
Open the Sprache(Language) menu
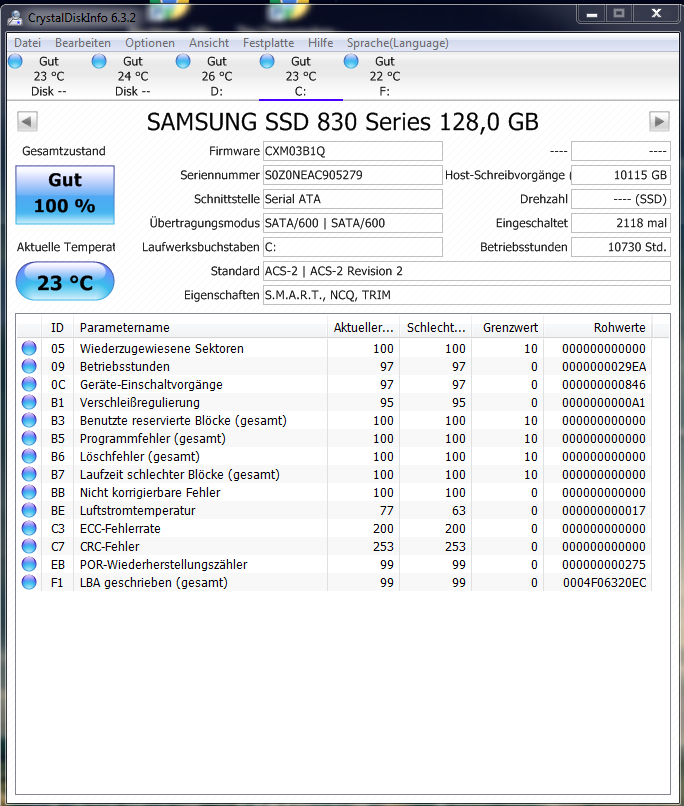pos(397,43)
